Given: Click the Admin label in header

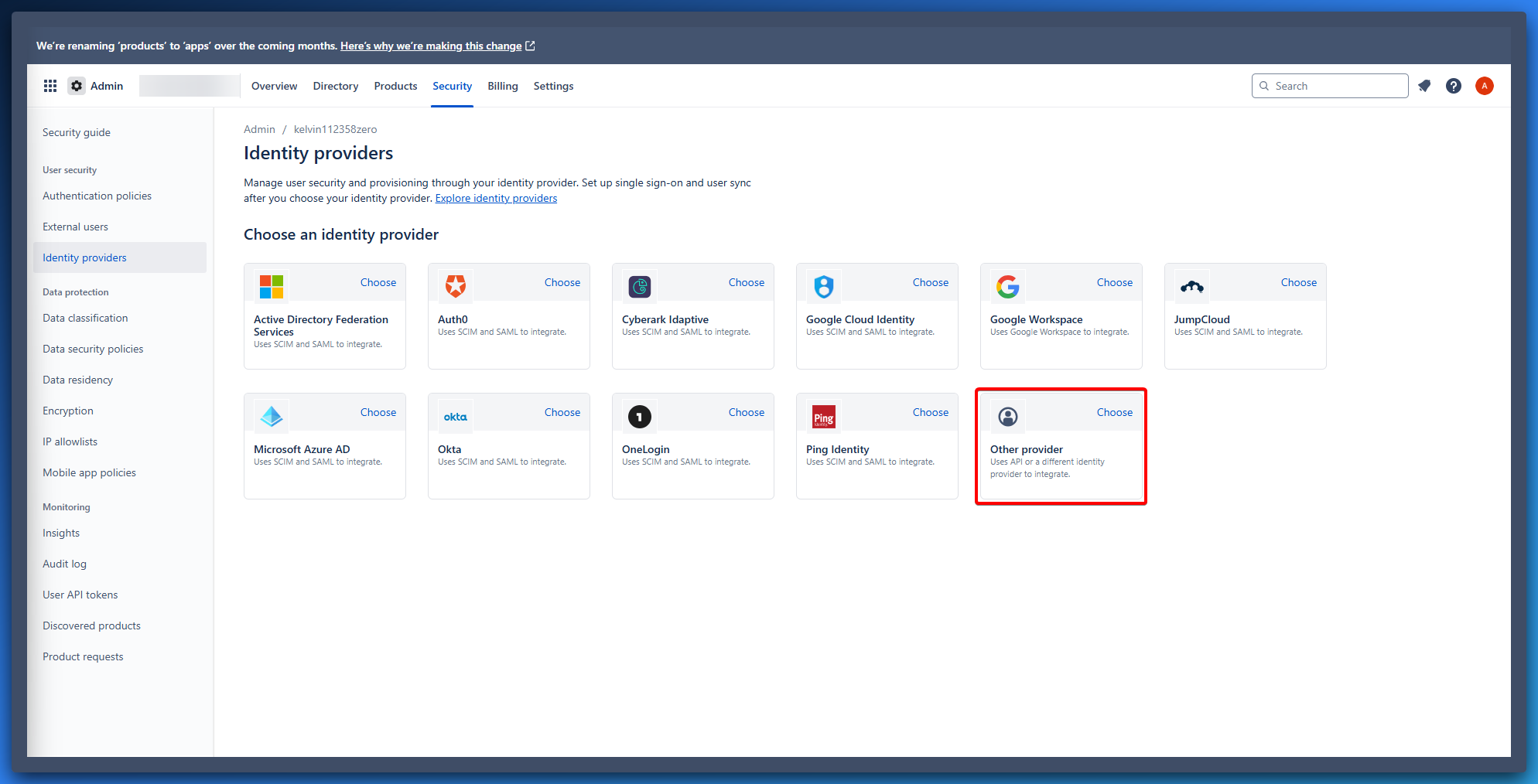Looking at the screenshot, I should click(107, 86).
